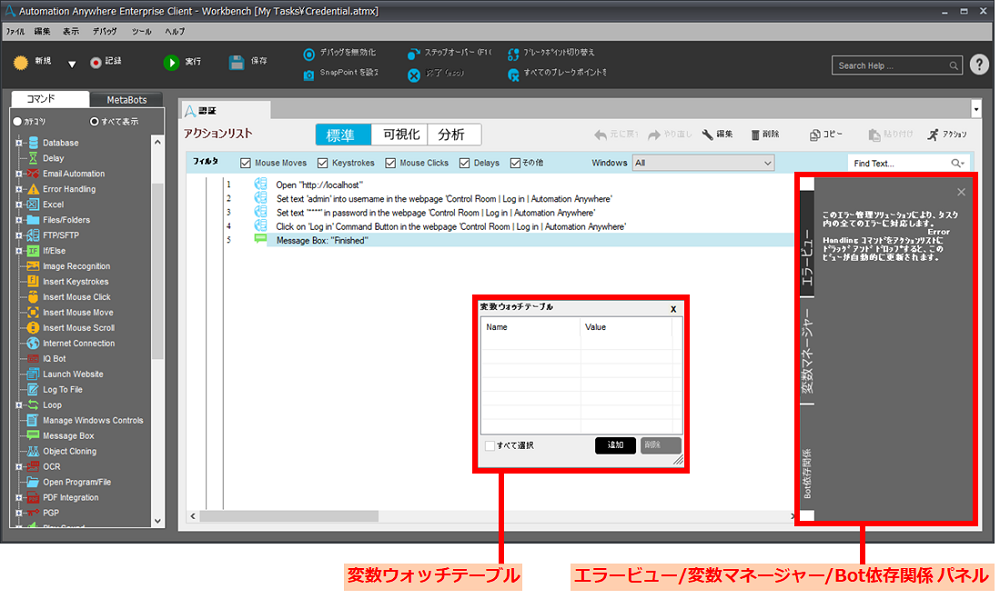Image resolution: width=1000 pixels, height=599 pixels.
Task: Check the すべて選択 checkbox in watch table
Action: pyautogui.click(x=490, y=446)
